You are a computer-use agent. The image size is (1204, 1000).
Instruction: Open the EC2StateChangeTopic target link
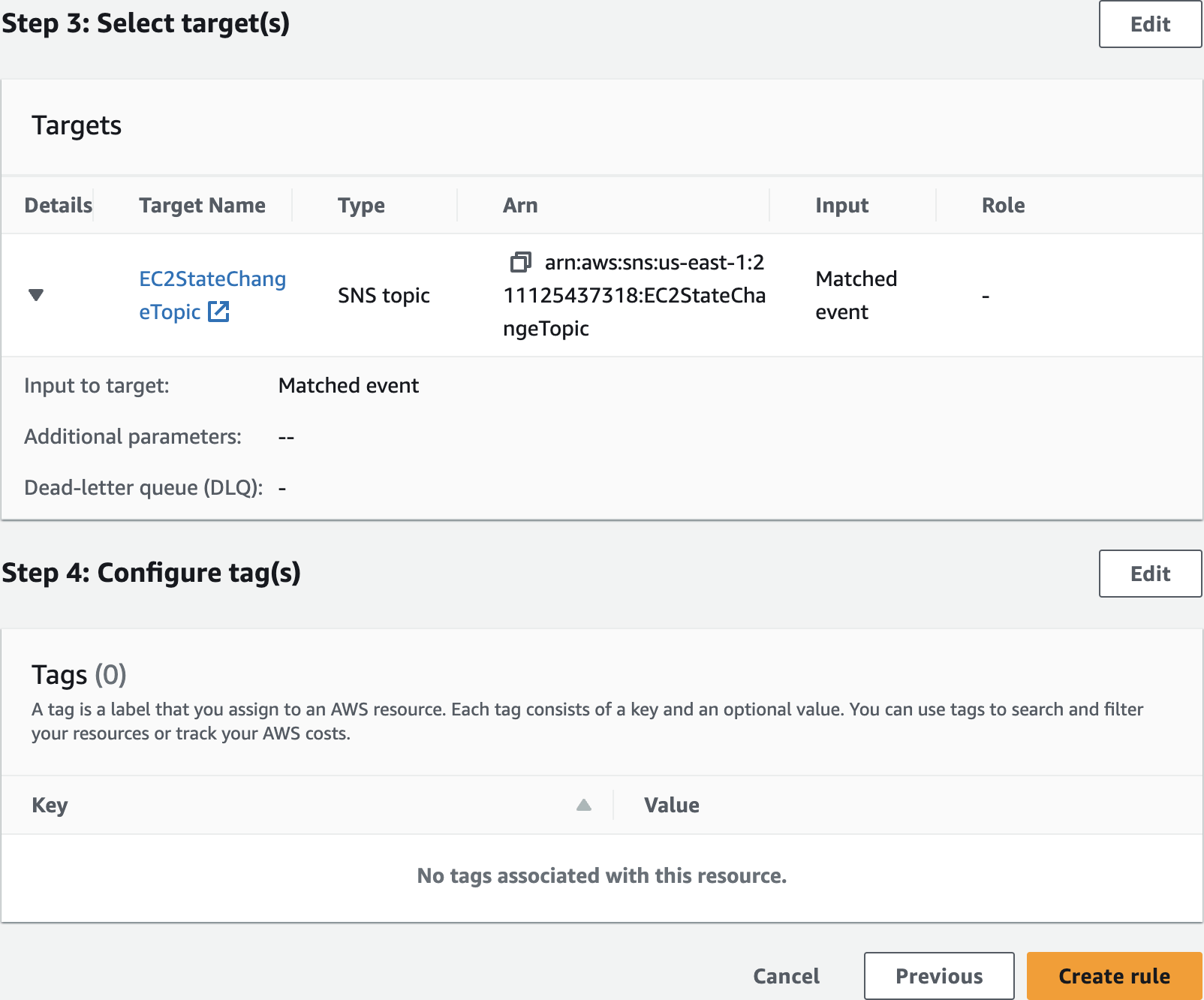212,279
